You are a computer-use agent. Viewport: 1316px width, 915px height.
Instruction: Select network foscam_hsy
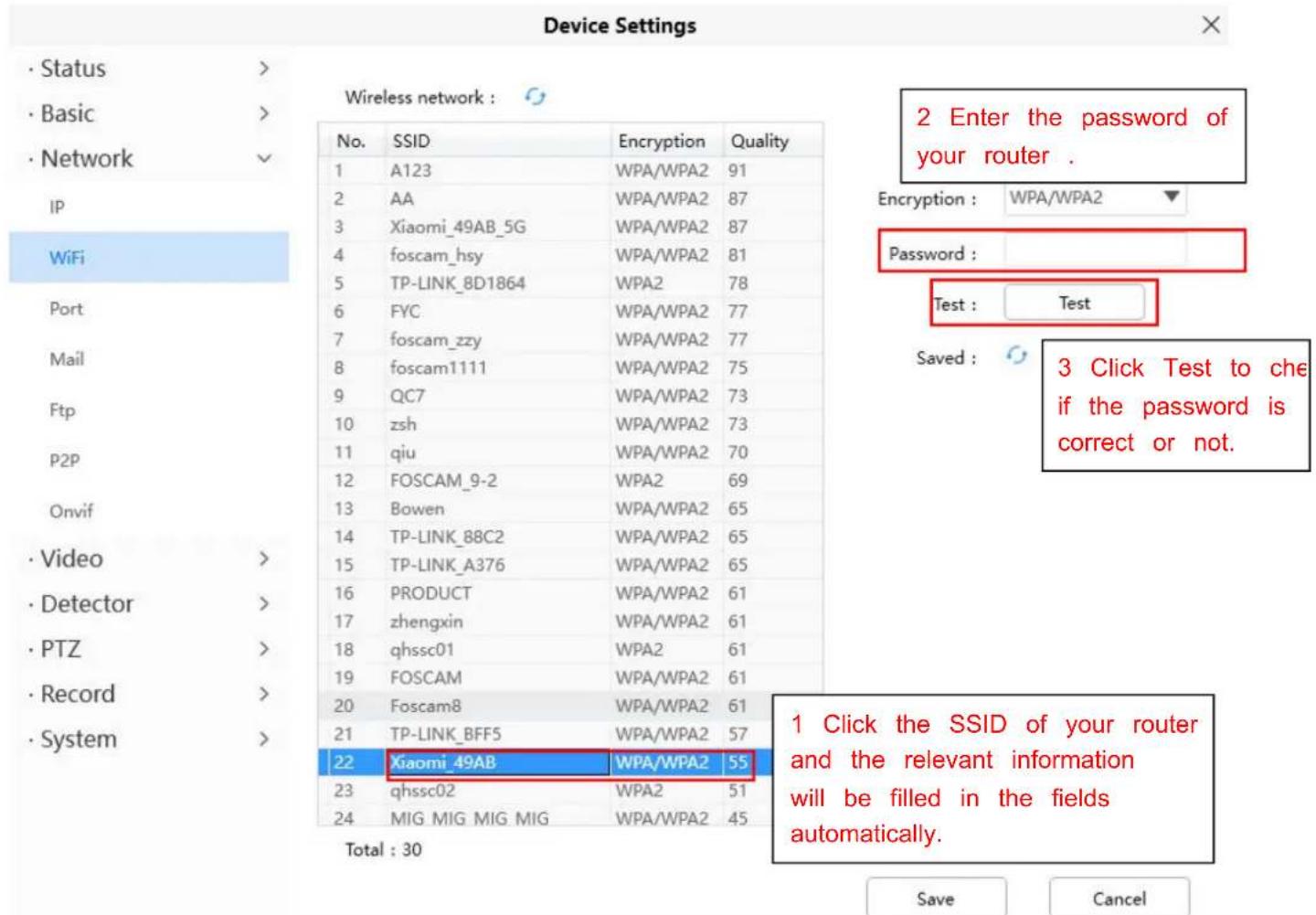click(571, 255)
